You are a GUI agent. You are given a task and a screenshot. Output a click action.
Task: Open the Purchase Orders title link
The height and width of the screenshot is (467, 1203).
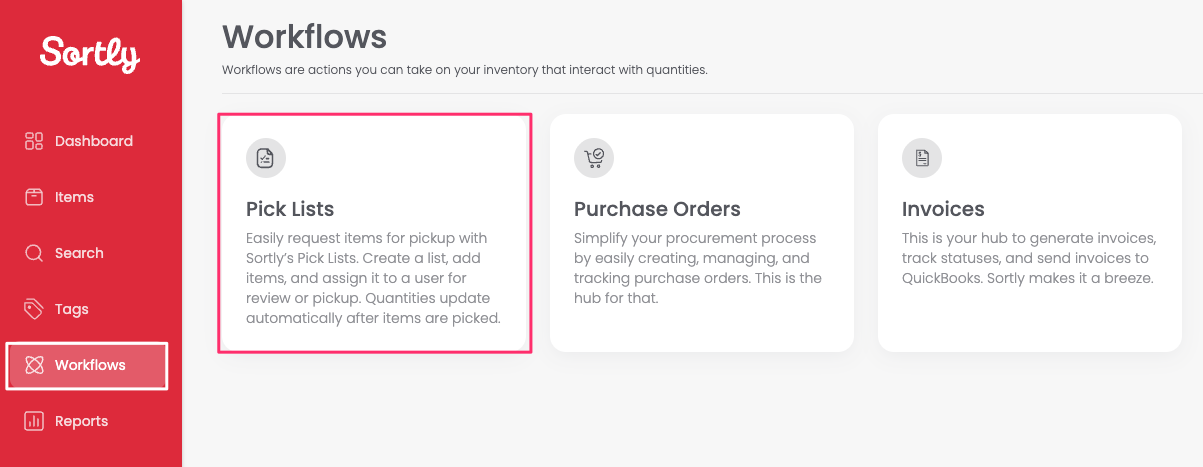(657, 209)
